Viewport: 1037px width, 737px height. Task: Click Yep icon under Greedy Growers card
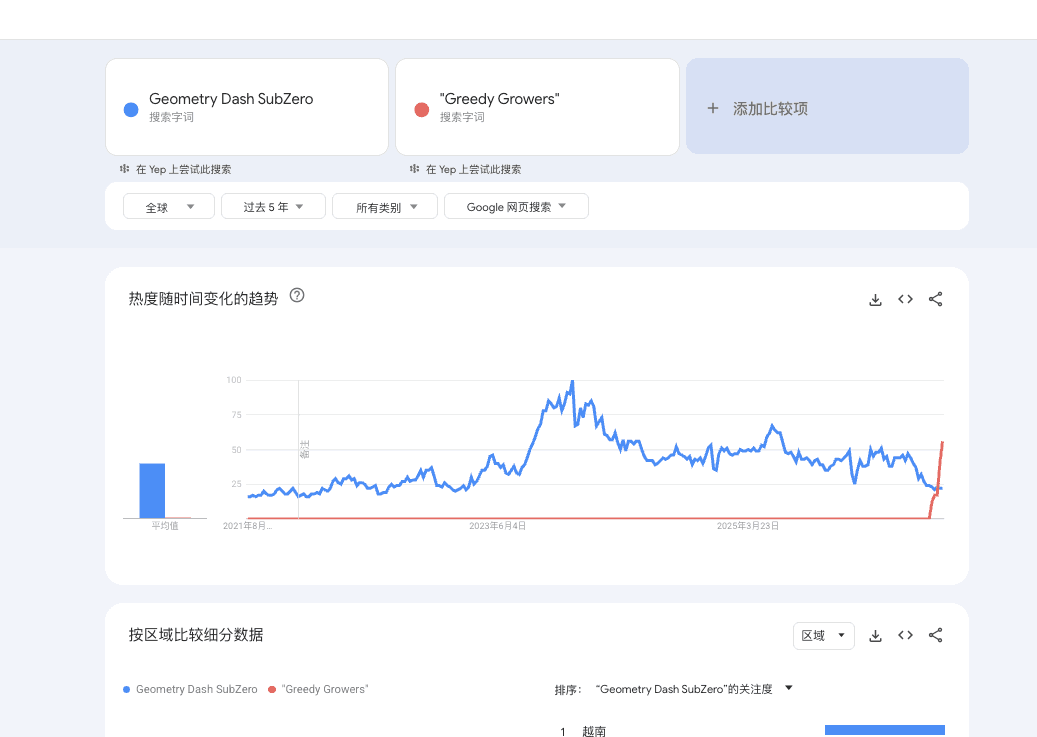click(x=415, y=169)
